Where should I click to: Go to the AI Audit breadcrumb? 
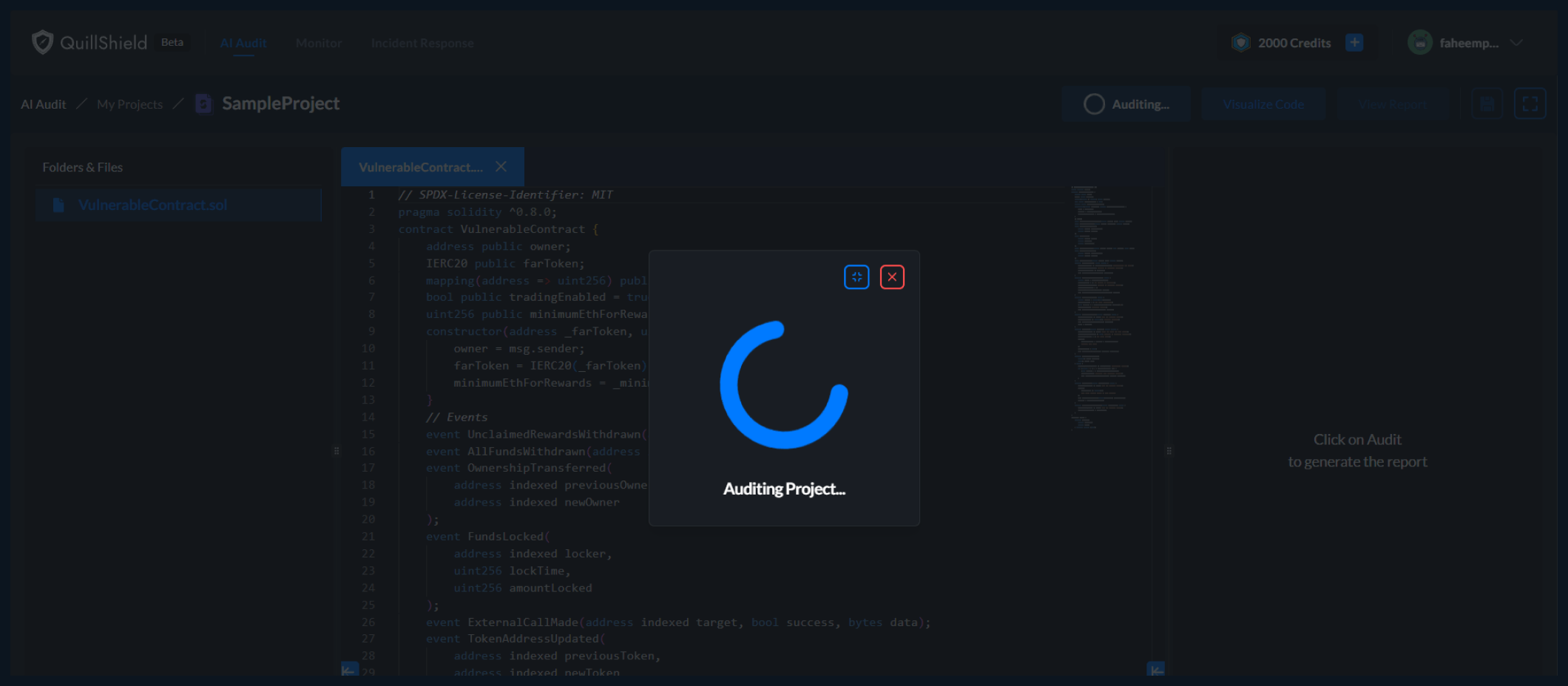[44, 104]
